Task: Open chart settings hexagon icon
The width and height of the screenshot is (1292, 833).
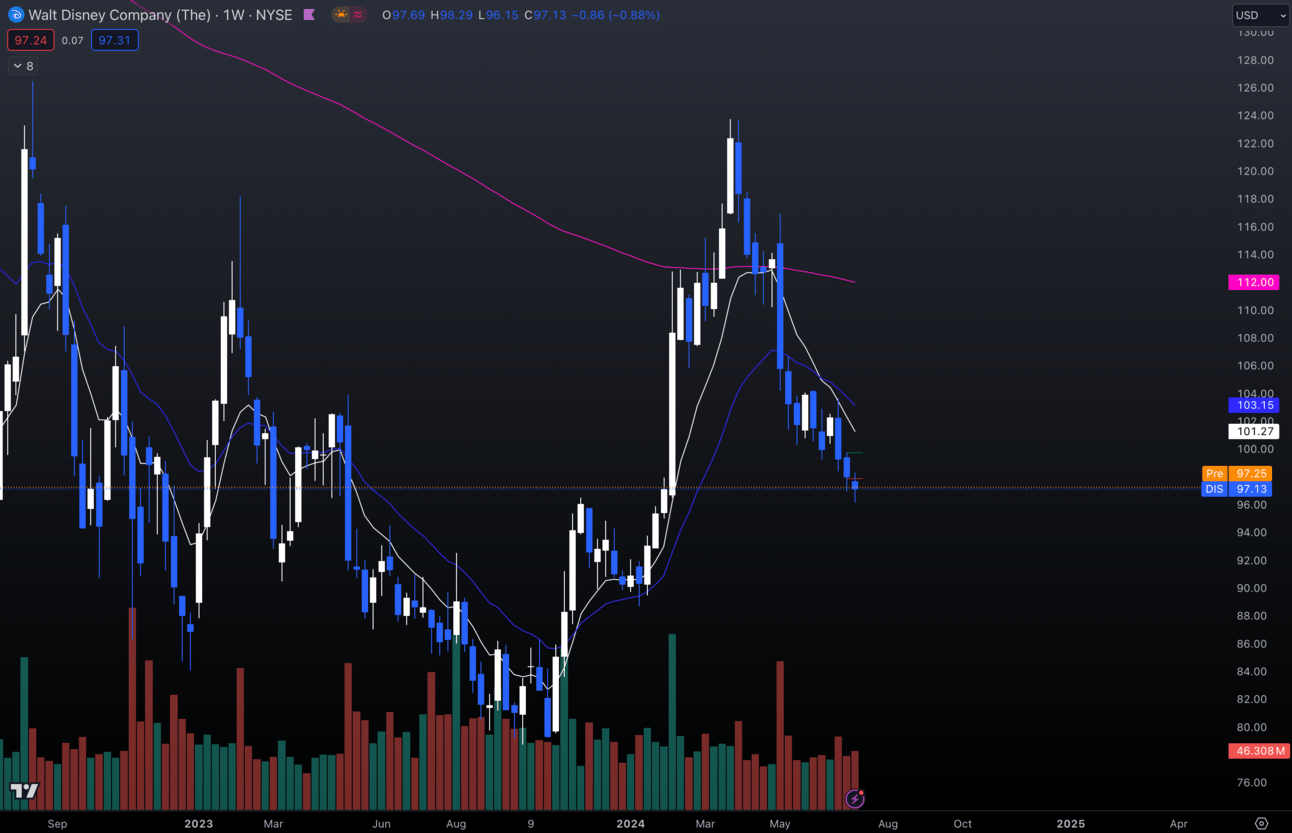Action: tap(1261, 824)
